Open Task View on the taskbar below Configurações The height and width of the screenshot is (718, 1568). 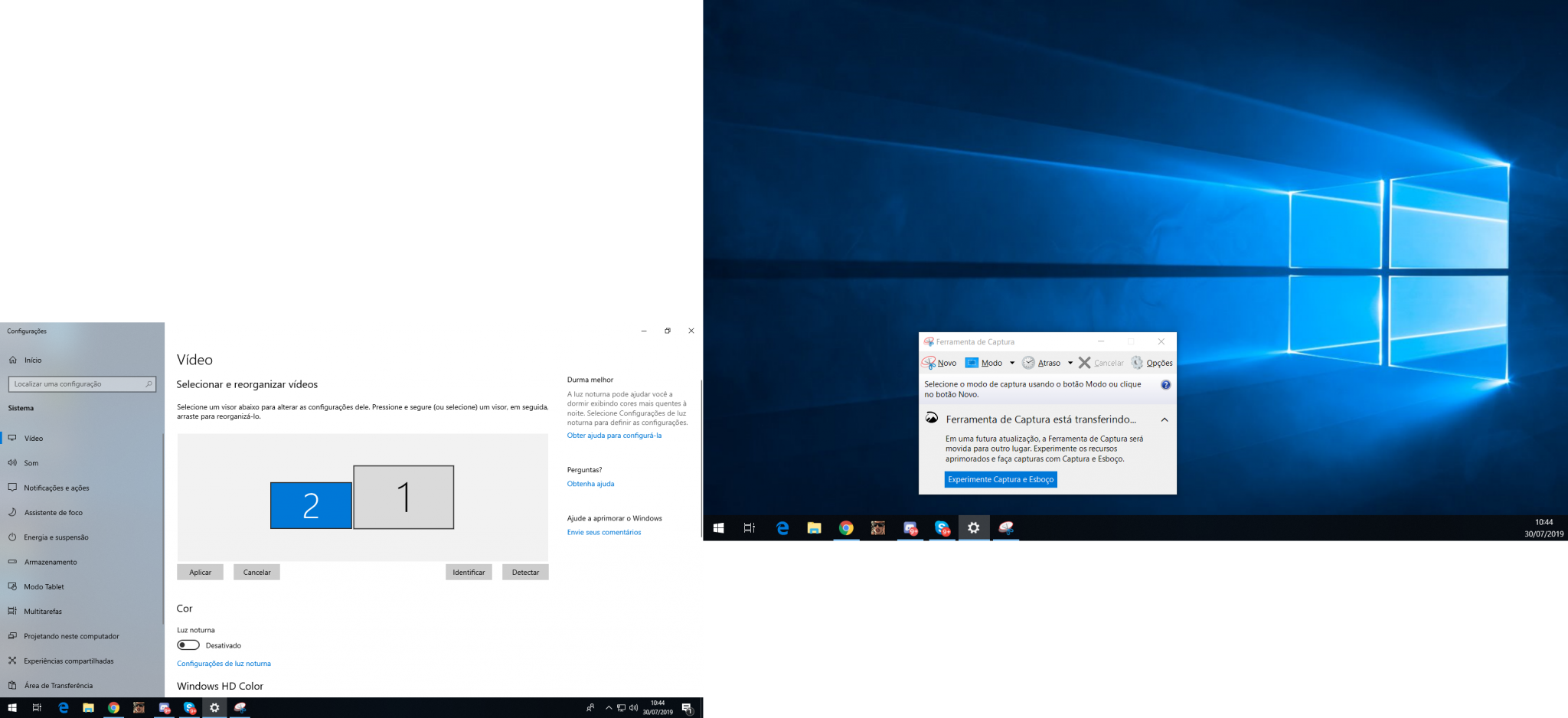(37, 708)
